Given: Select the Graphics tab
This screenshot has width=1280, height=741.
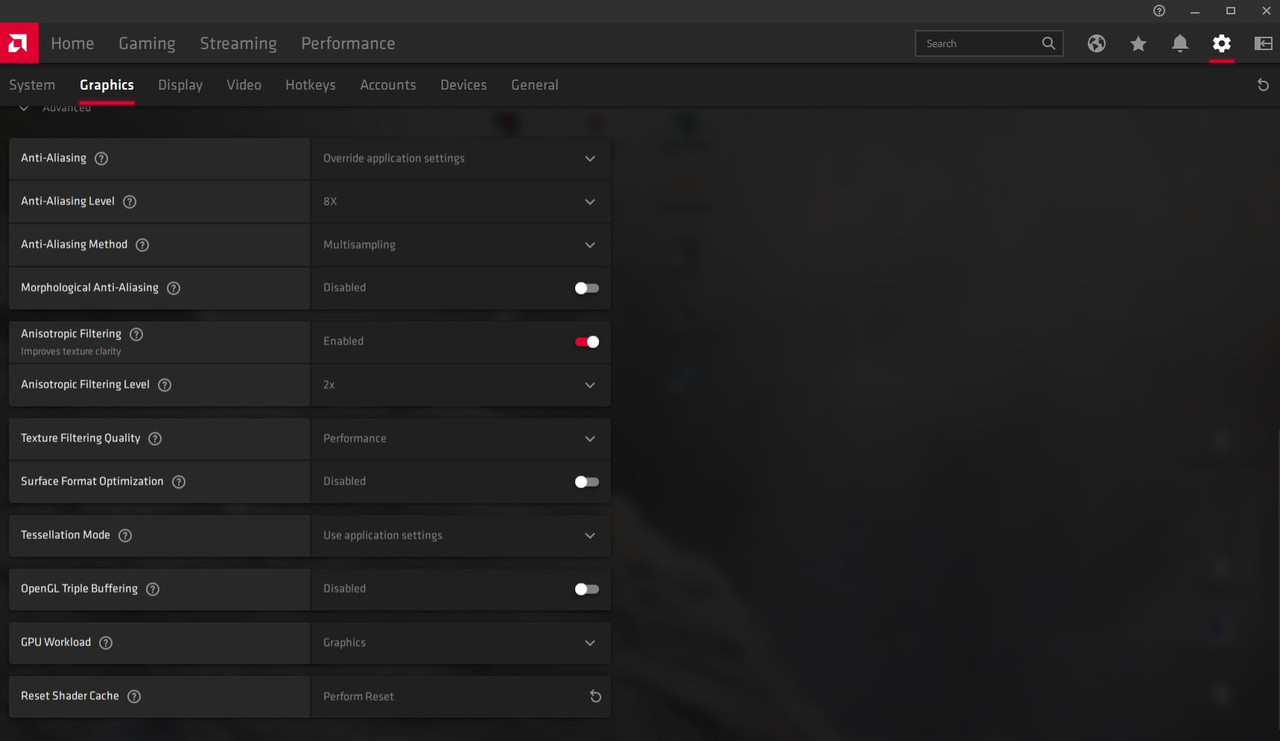Looking at the screenshot, I should [x=107, y=85].
